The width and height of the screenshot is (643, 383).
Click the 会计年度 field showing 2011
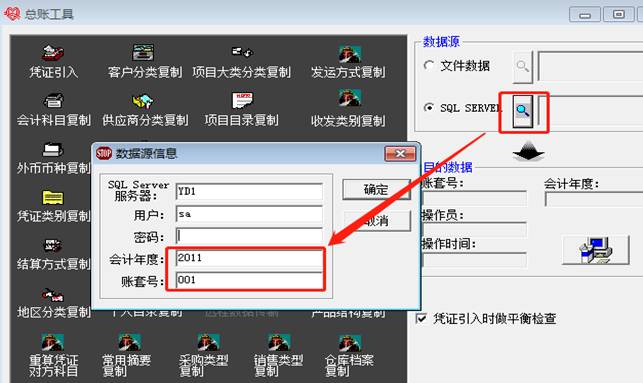point(249,258)
